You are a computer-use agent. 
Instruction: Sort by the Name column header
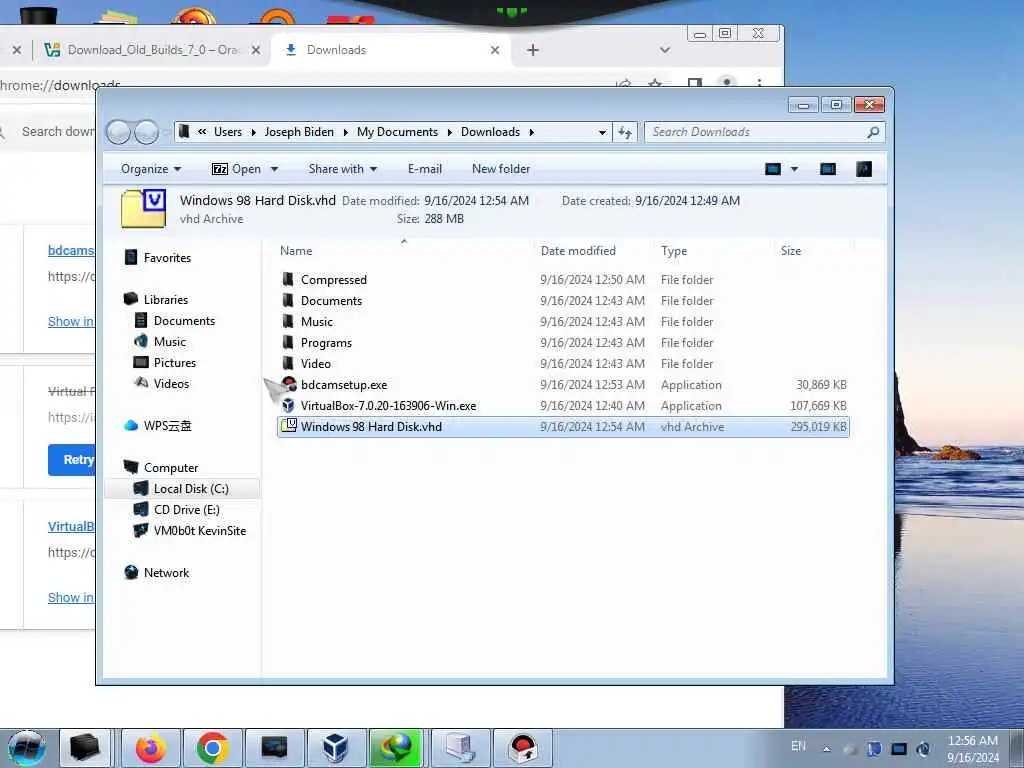296,251
